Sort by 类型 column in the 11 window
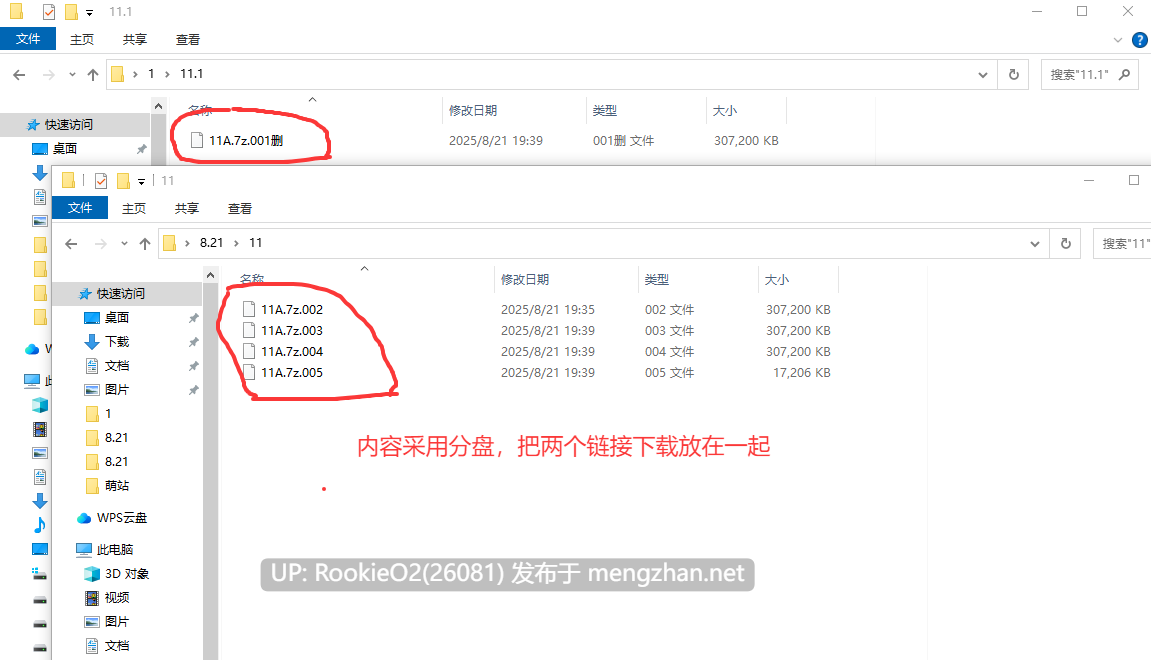The width and height of the screenshot is (1151, 660). tap(657, 280)
